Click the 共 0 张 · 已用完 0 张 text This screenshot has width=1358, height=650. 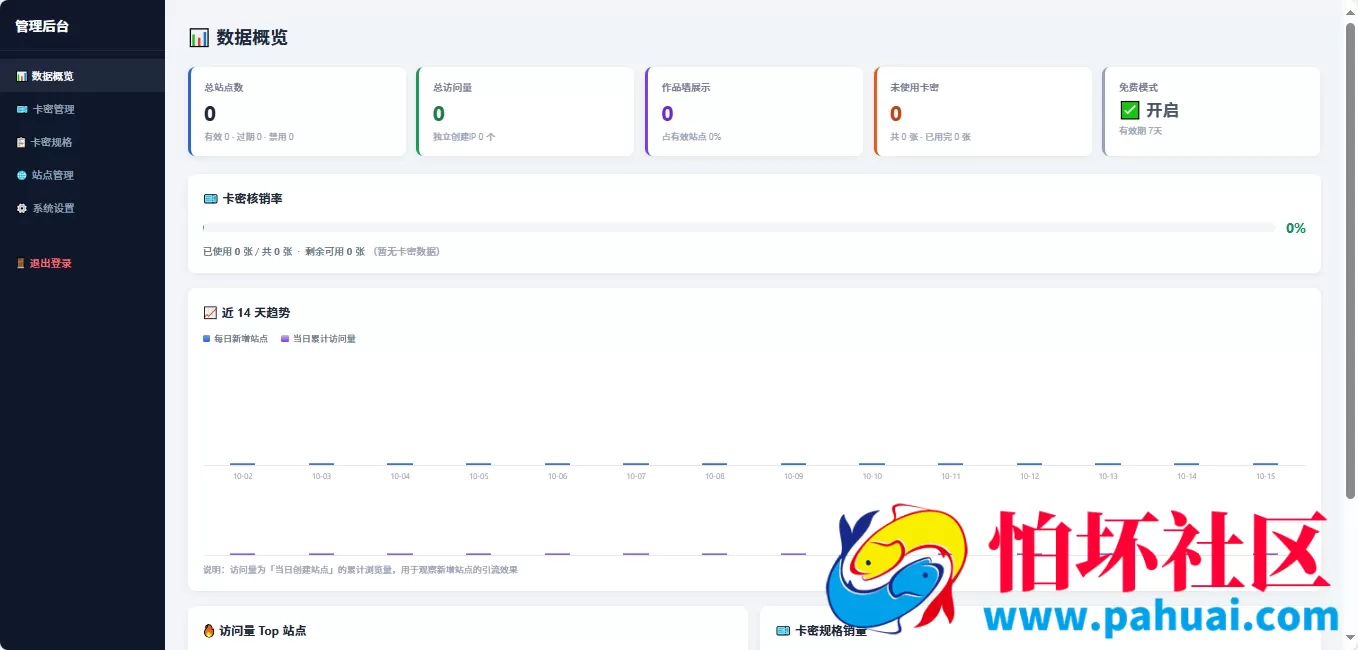(931, 137)
